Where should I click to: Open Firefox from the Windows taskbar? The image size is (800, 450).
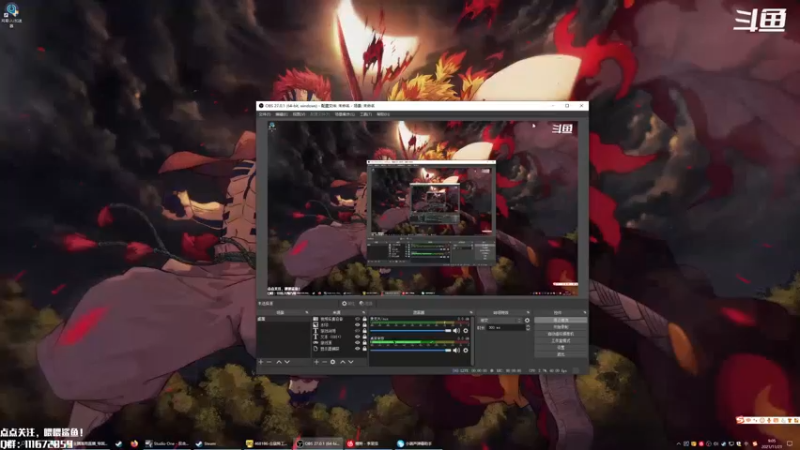pos(134,444)
